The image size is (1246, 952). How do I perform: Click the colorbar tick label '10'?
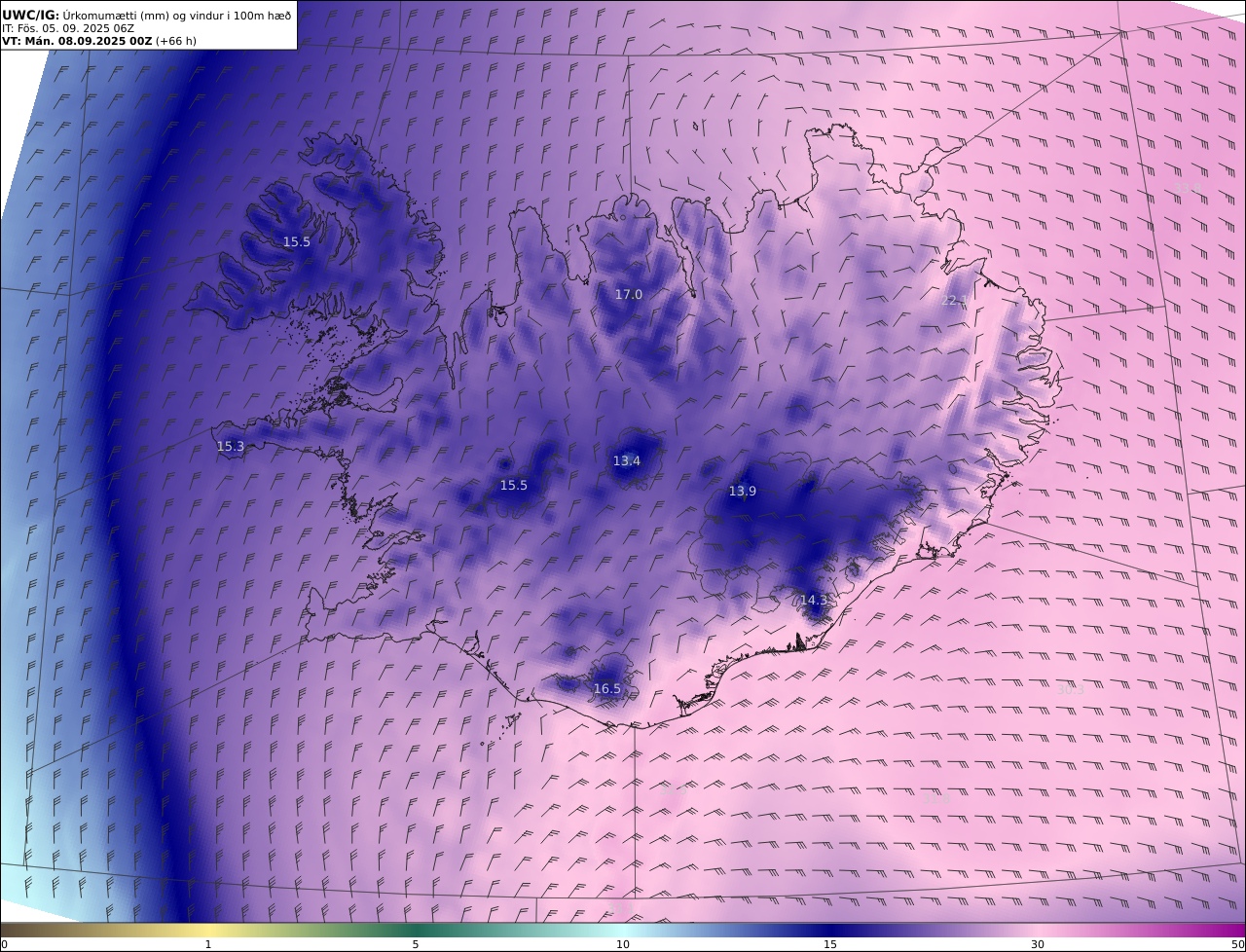point(623,944)
